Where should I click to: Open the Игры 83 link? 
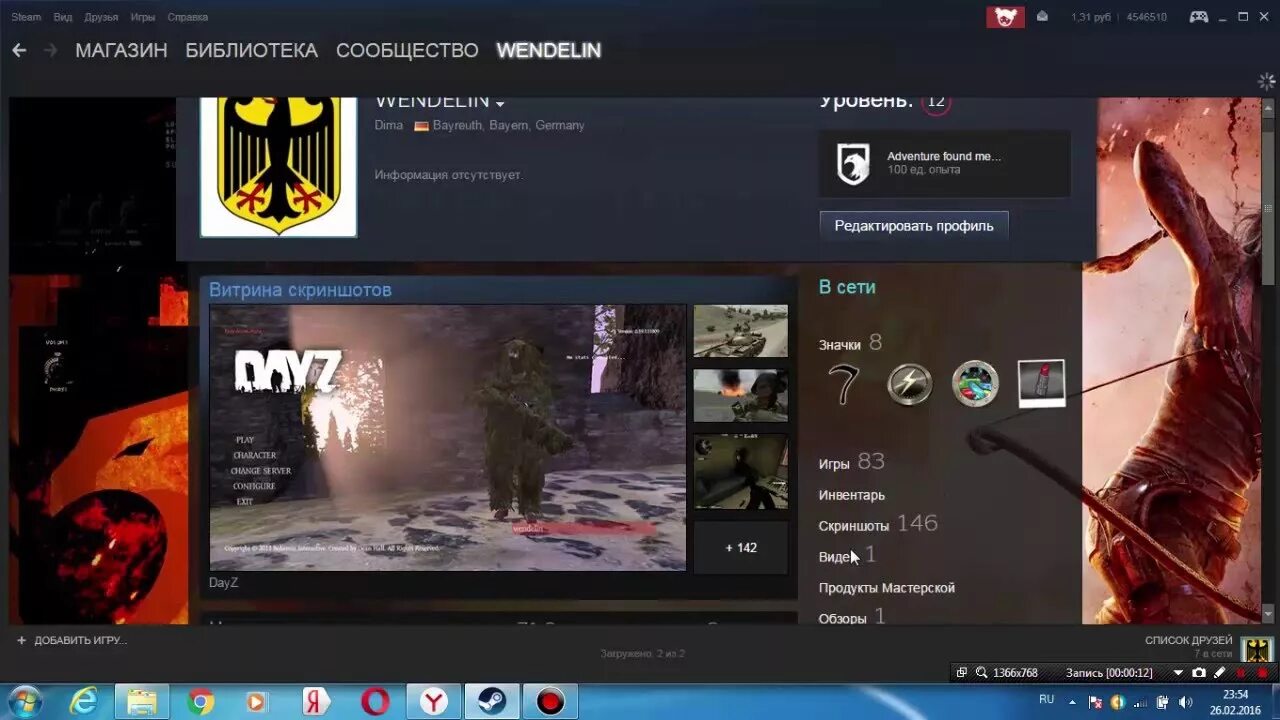(852, 462)
